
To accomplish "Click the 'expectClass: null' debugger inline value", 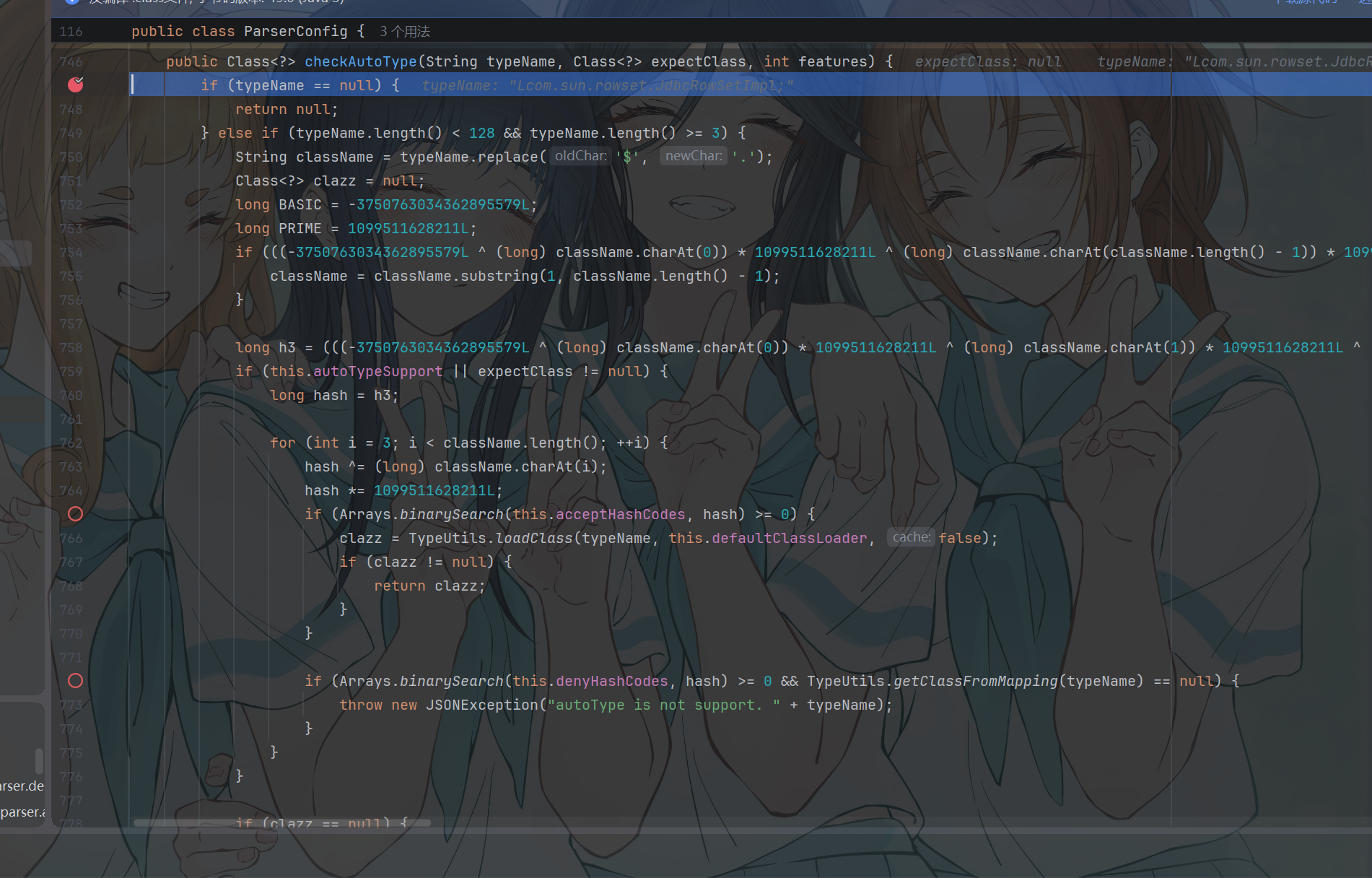I will (x=988, y=62).
